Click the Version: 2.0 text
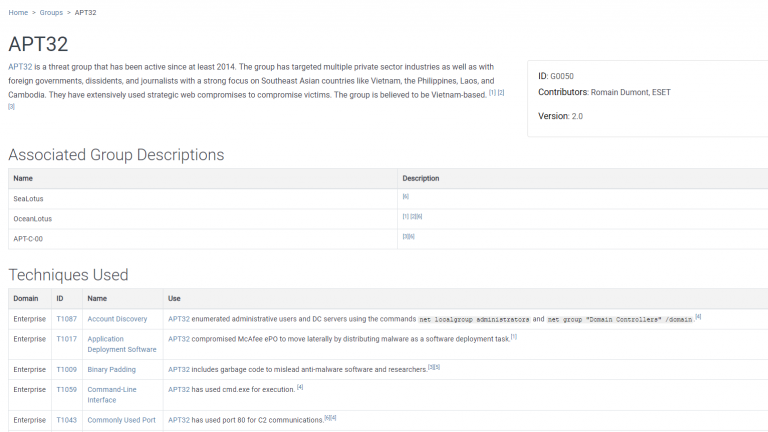This screenshot has height=432, width=768. coord(560,116)
